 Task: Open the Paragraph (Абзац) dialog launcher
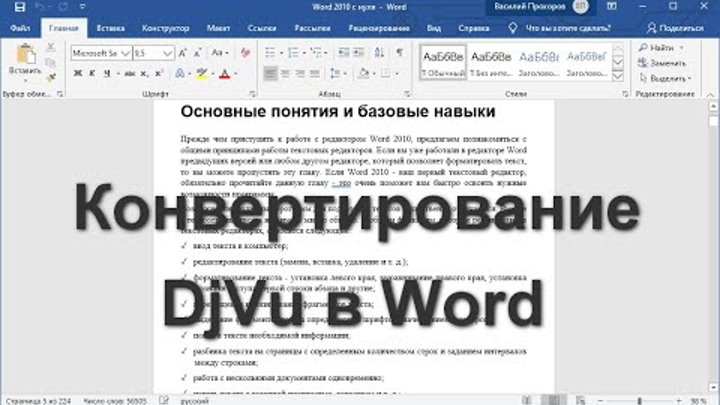(x=407, y=94)
